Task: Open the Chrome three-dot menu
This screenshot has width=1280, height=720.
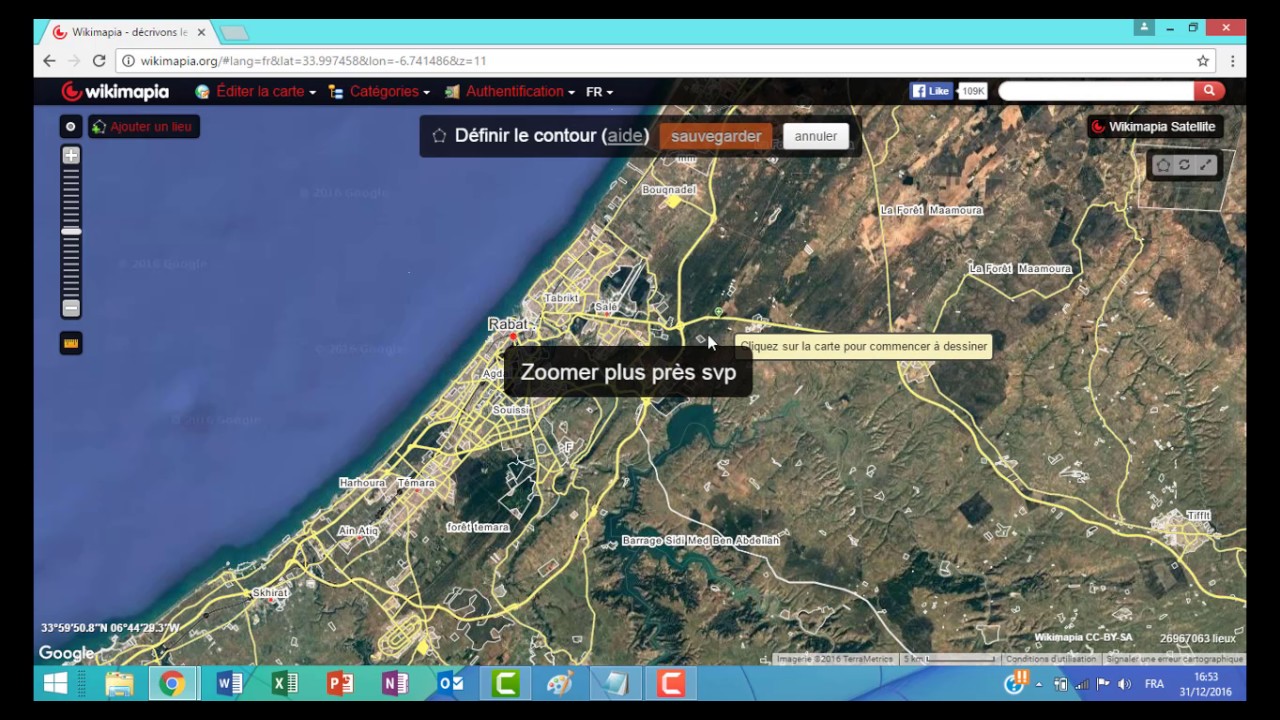Action: [x=1232, y=61]
